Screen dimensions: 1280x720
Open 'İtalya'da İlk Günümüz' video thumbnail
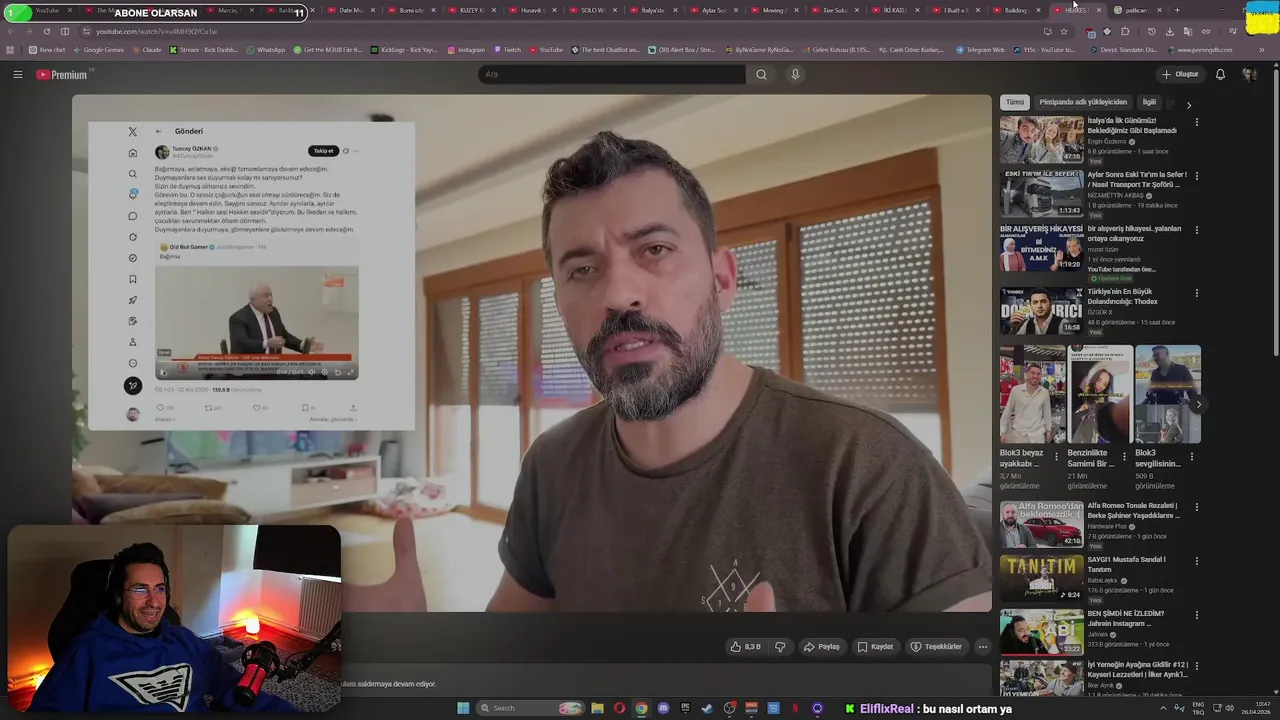(x=1041, y=139)
